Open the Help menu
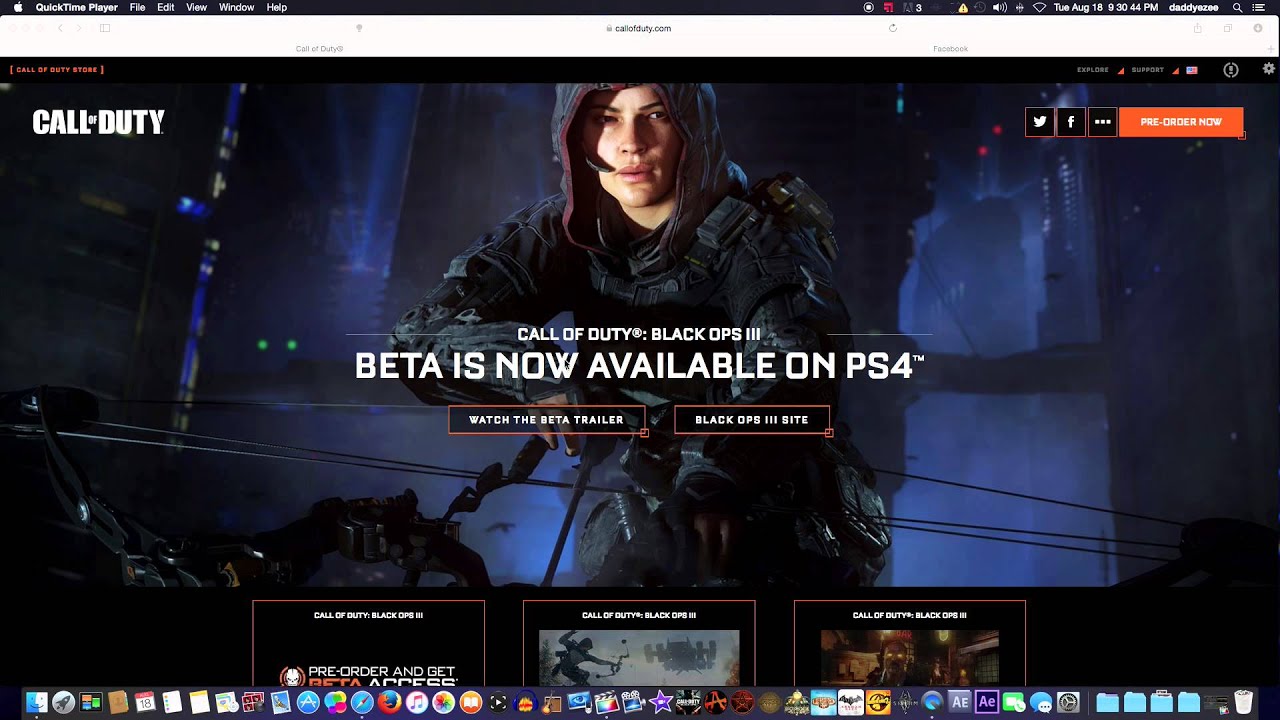 click(277, 7)
